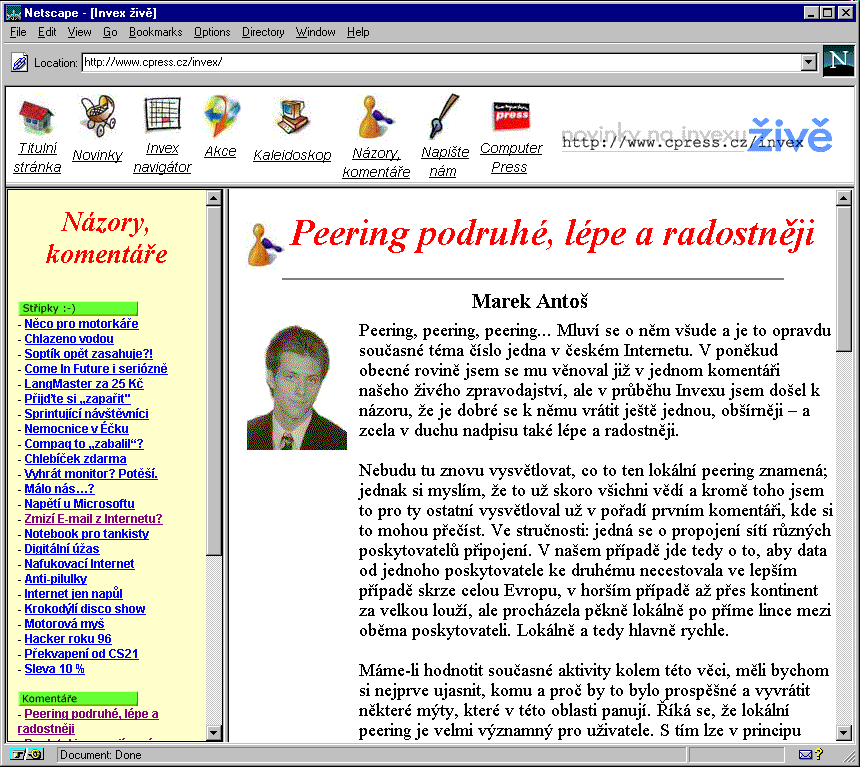Image resolution: width=860 pixels, height=767 pixels.
Task: Visit the Computer Press text link
Action: click(511, 157)
